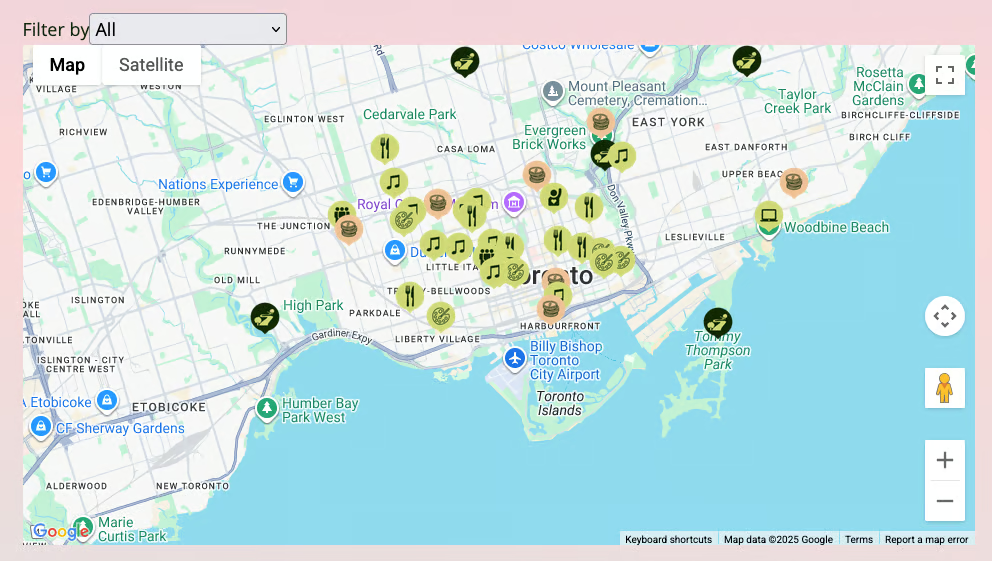Open the fork-and-knife marker below Cedarvale Park
992x561 pixels.
click(x=384, y=148)
